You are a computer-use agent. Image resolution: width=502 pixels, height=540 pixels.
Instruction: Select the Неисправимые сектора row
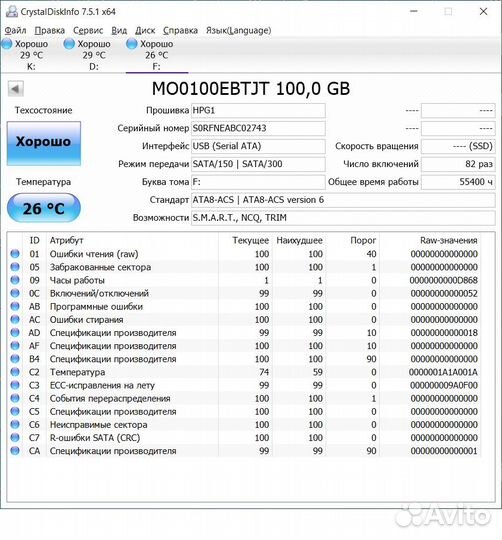[244, 424]
